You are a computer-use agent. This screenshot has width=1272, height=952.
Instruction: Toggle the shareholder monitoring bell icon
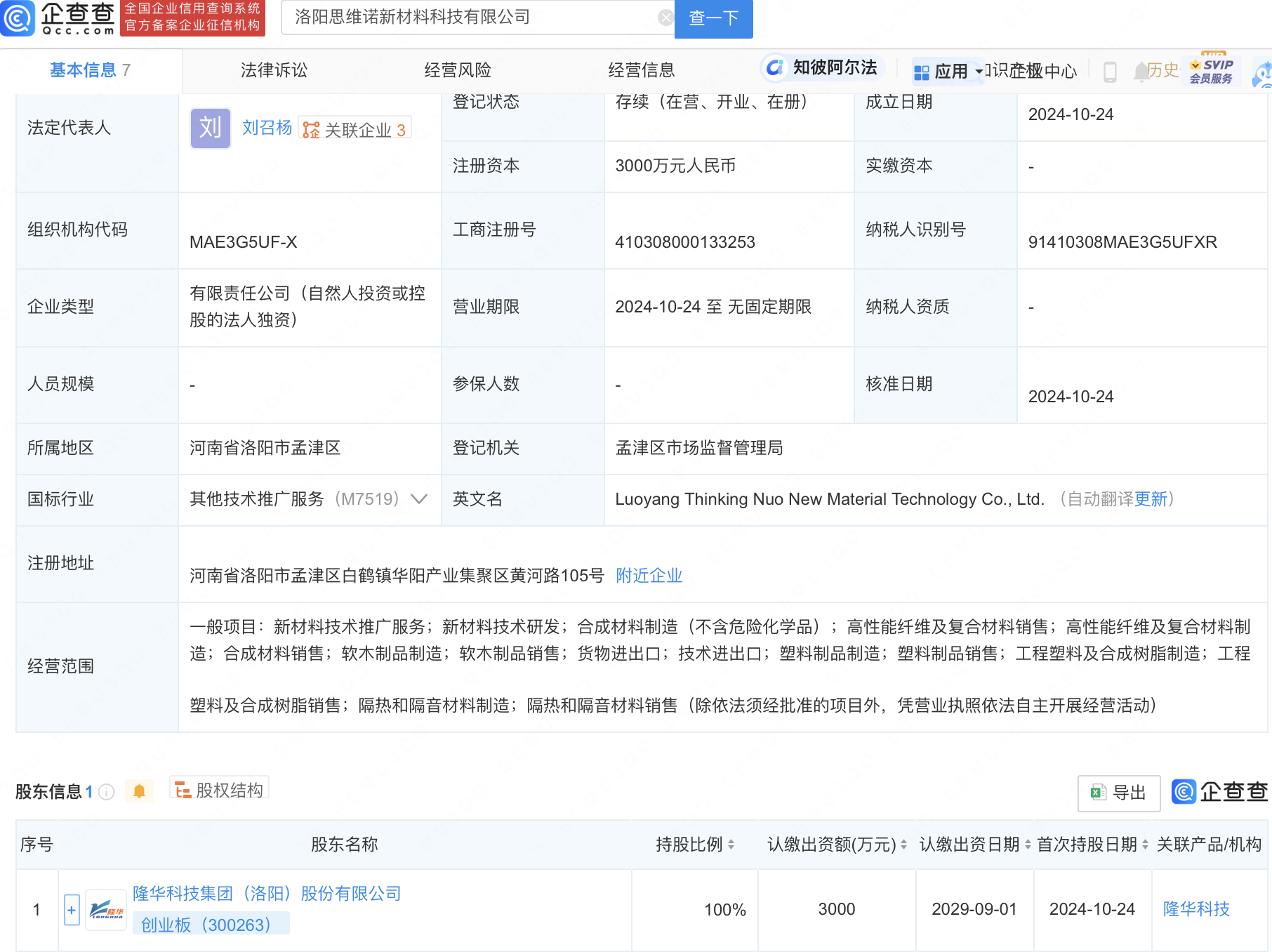pyautogui.click(x=139, y=791)
